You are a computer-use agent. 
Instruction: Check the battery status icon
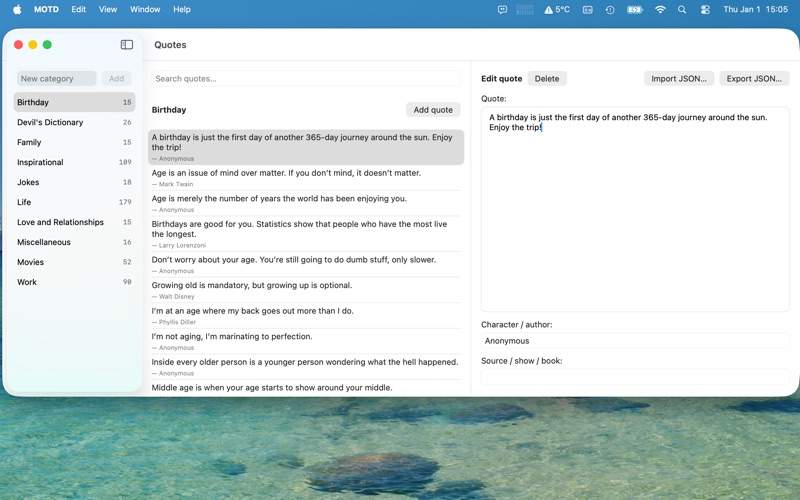click(634, 9)
